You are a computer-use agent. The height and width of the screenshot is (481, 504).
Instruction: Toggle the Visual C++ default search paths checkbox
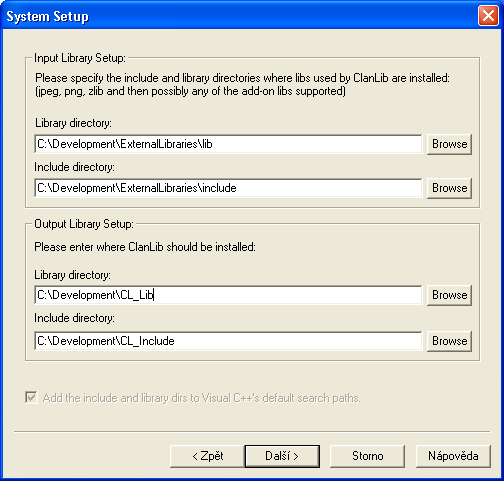click(x=31, y=398)
